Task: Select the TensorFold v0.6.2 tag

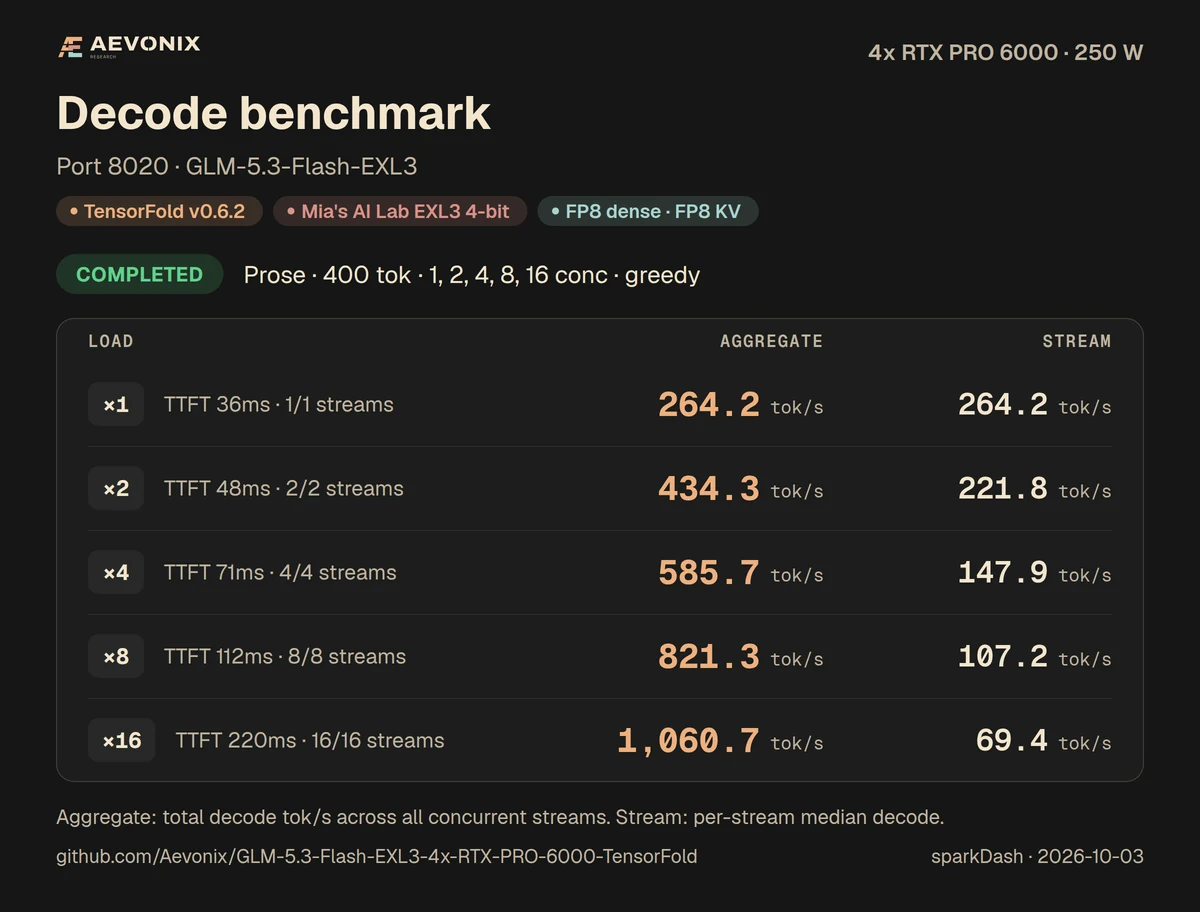Action: (159, 211)
